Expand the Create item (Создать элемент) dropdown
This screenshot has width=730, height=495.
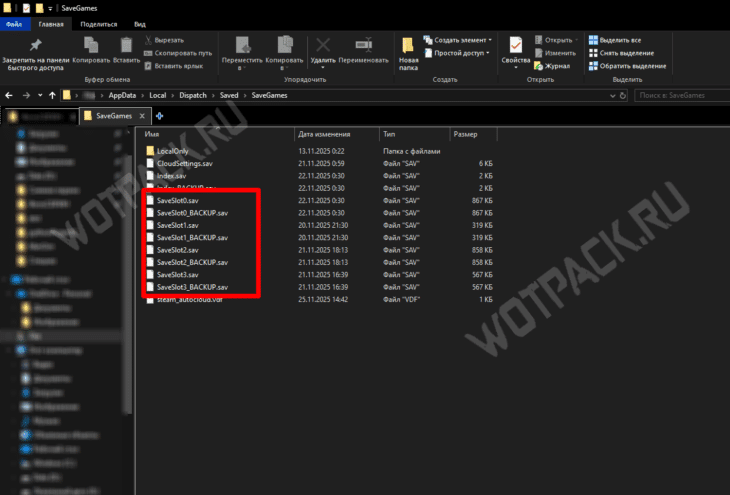pos(462,40)
